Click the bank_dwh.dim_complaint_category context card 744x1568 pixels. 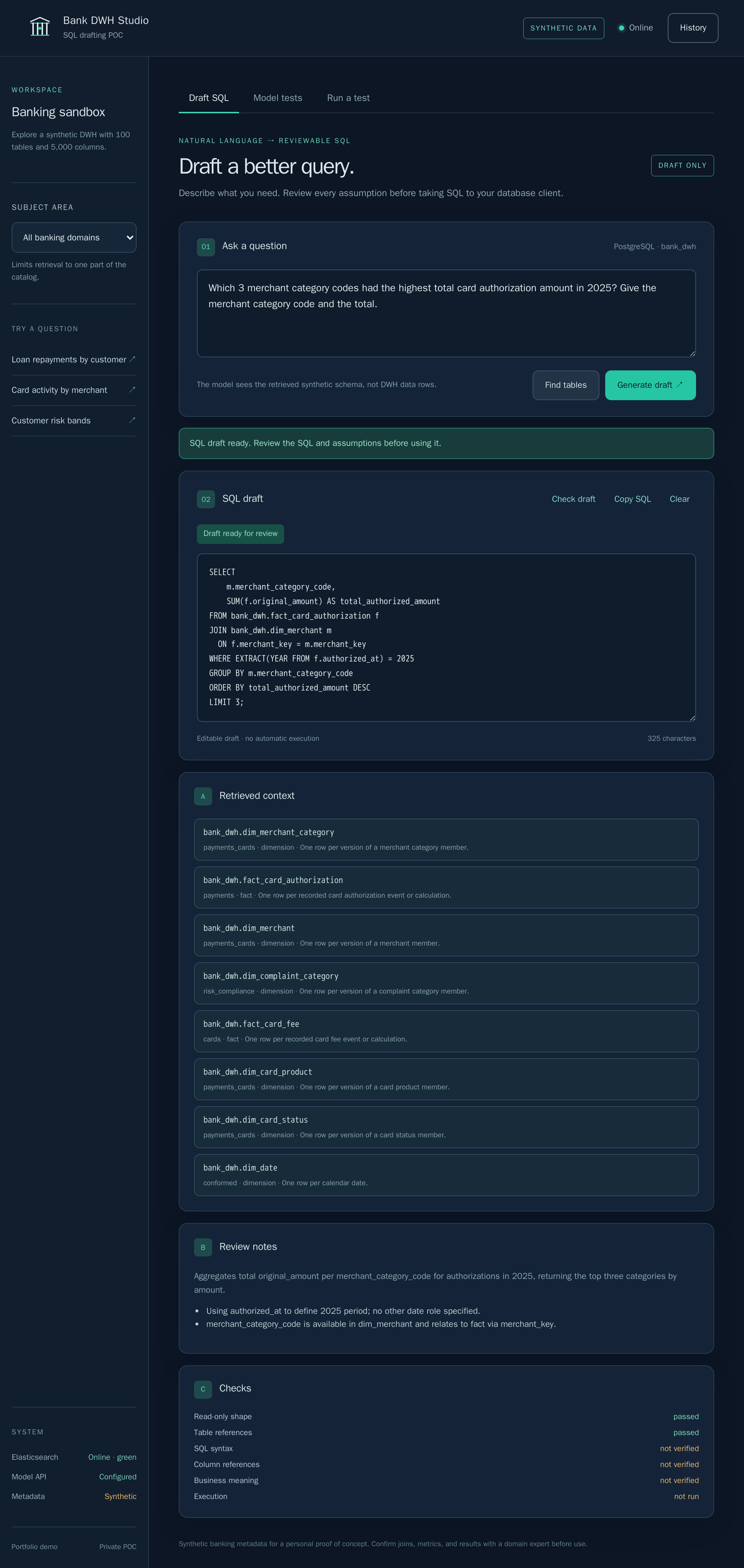tap(446, 983)
